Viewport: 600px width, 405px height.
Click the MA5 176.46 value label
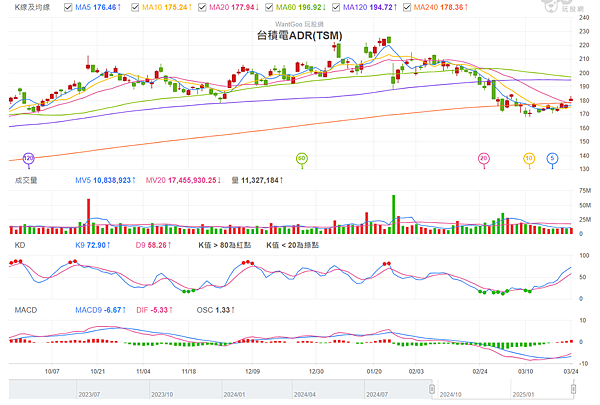pyautogui.click(x=98, y=7)
